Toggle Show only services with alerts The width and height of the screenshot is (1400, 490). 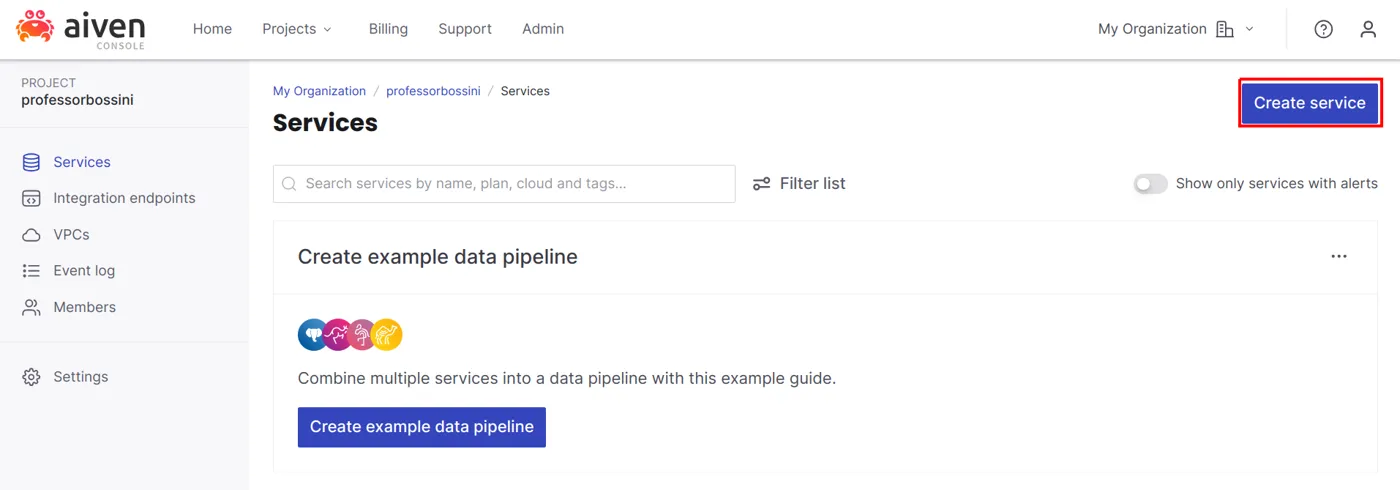pyautogui.click(x=1151, y=184)
